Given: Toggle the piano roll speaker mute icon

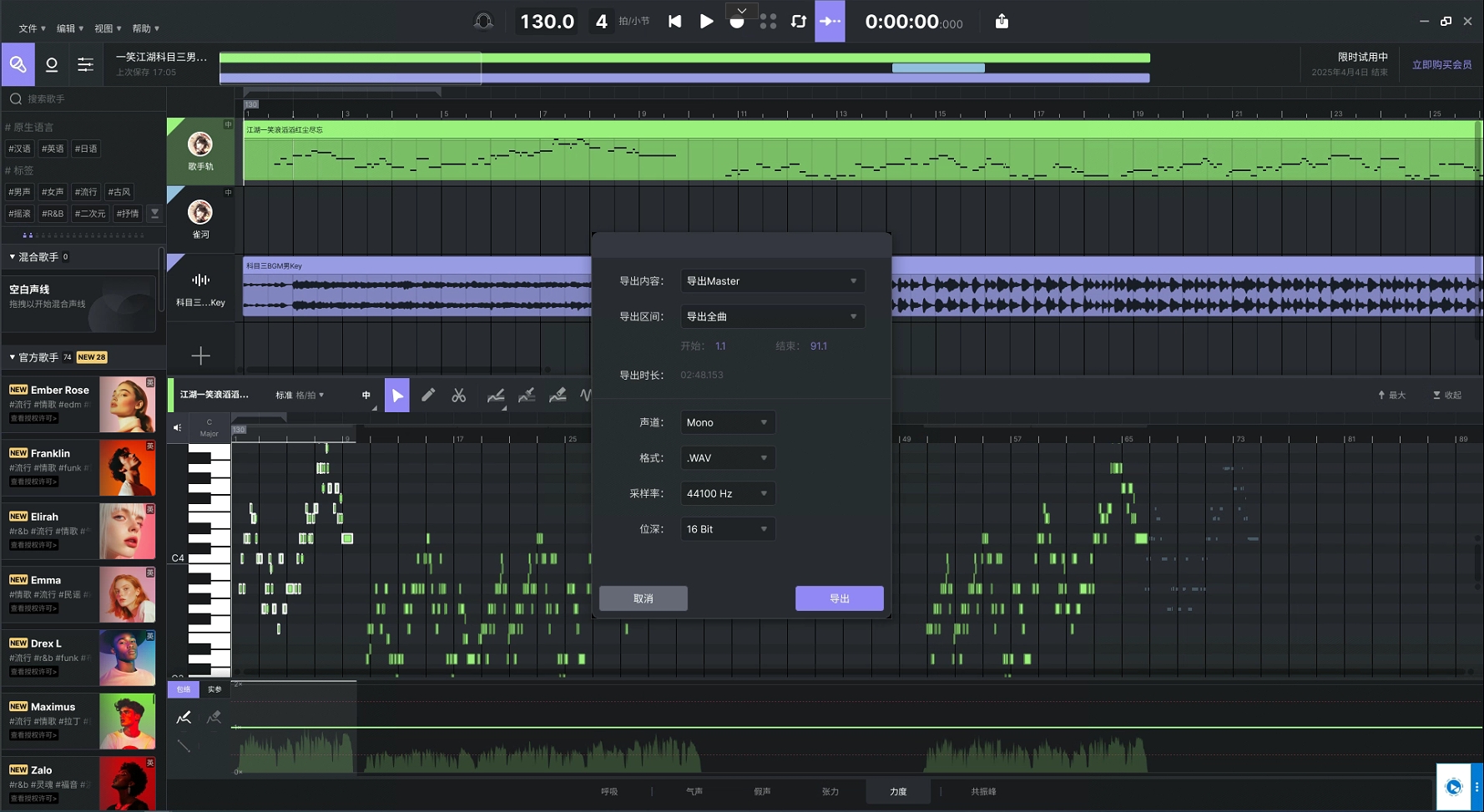Looking at the screenshot, I should (x=178, y=428).
